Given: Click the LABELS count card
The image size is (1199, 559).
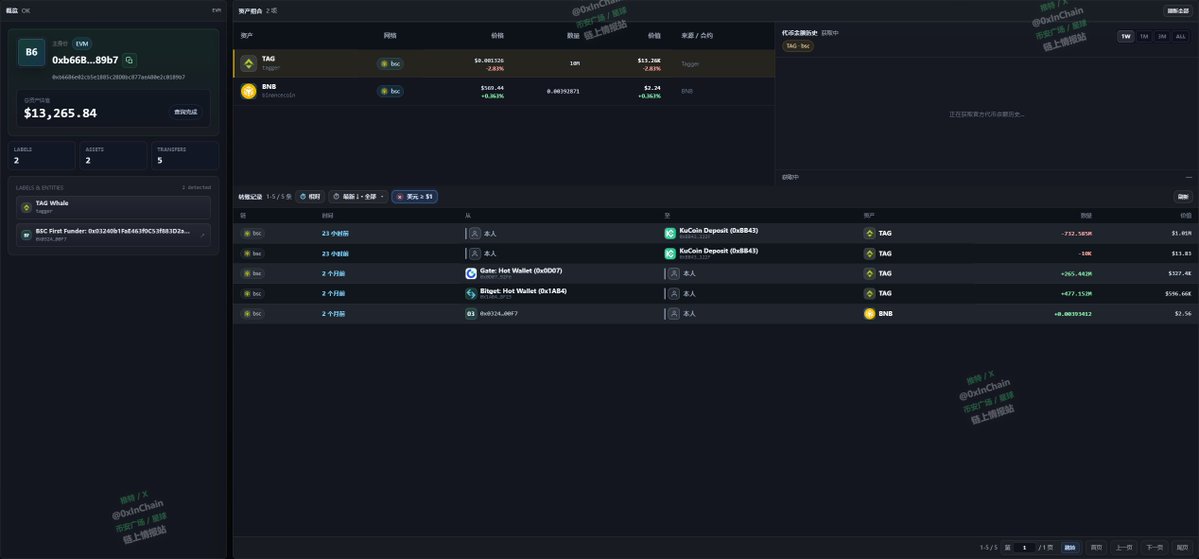Looking at the screenshot, I should [42, 155].
